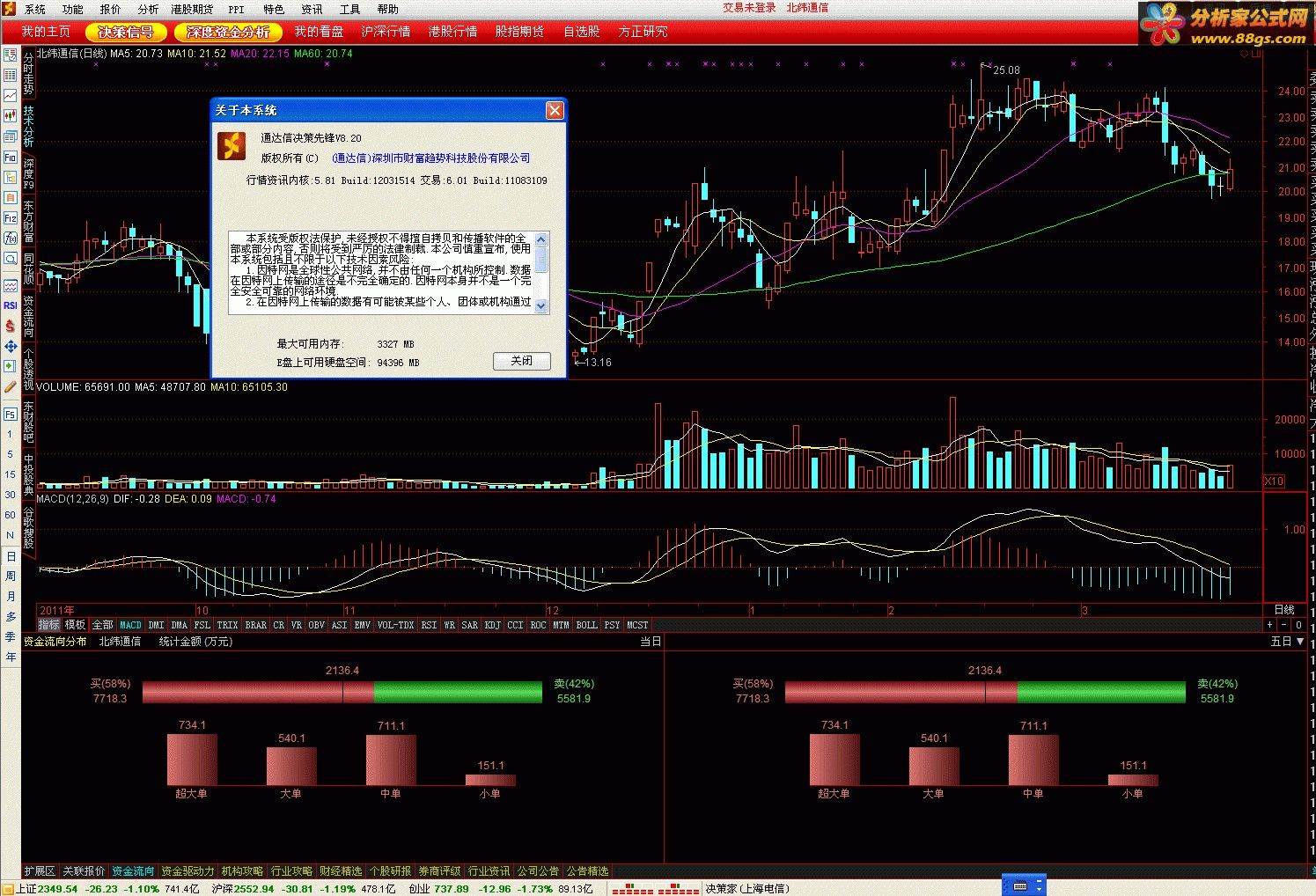The width and height of the screenshot is (1316, 896).
Task: Click the X10 volume scale icon
Action: coord(1274,481)
